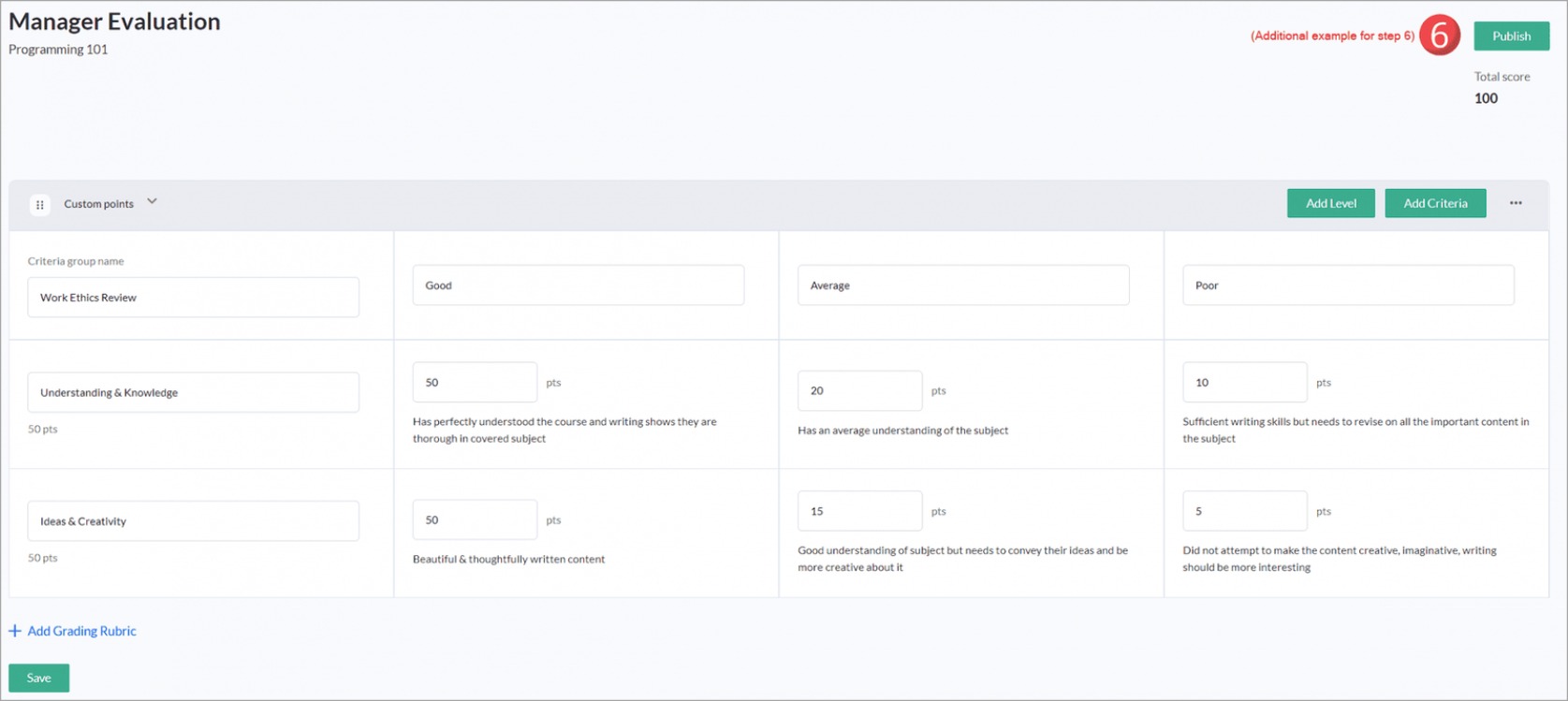This screenshot has width=1568, height=701.
Task: Open the three-dot more options menu
Action: (1516, 203)
